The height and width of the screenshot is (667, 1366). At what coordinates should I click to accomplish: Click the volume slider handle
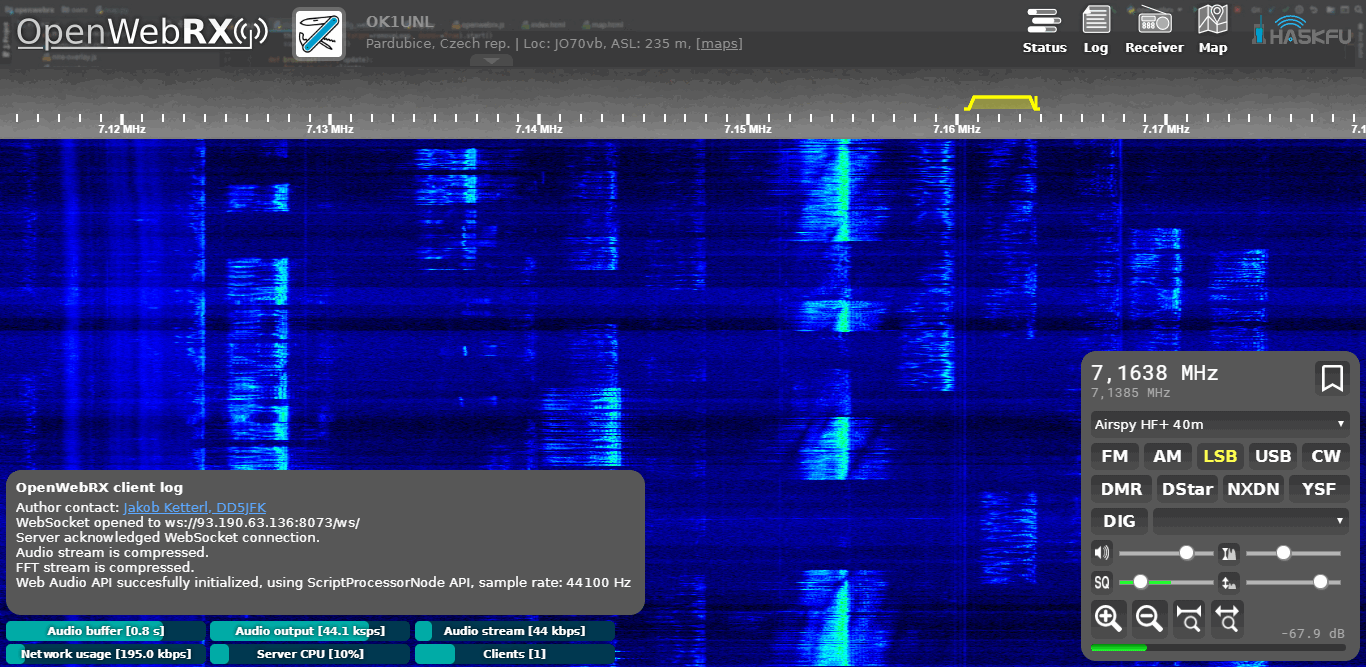1186,553
